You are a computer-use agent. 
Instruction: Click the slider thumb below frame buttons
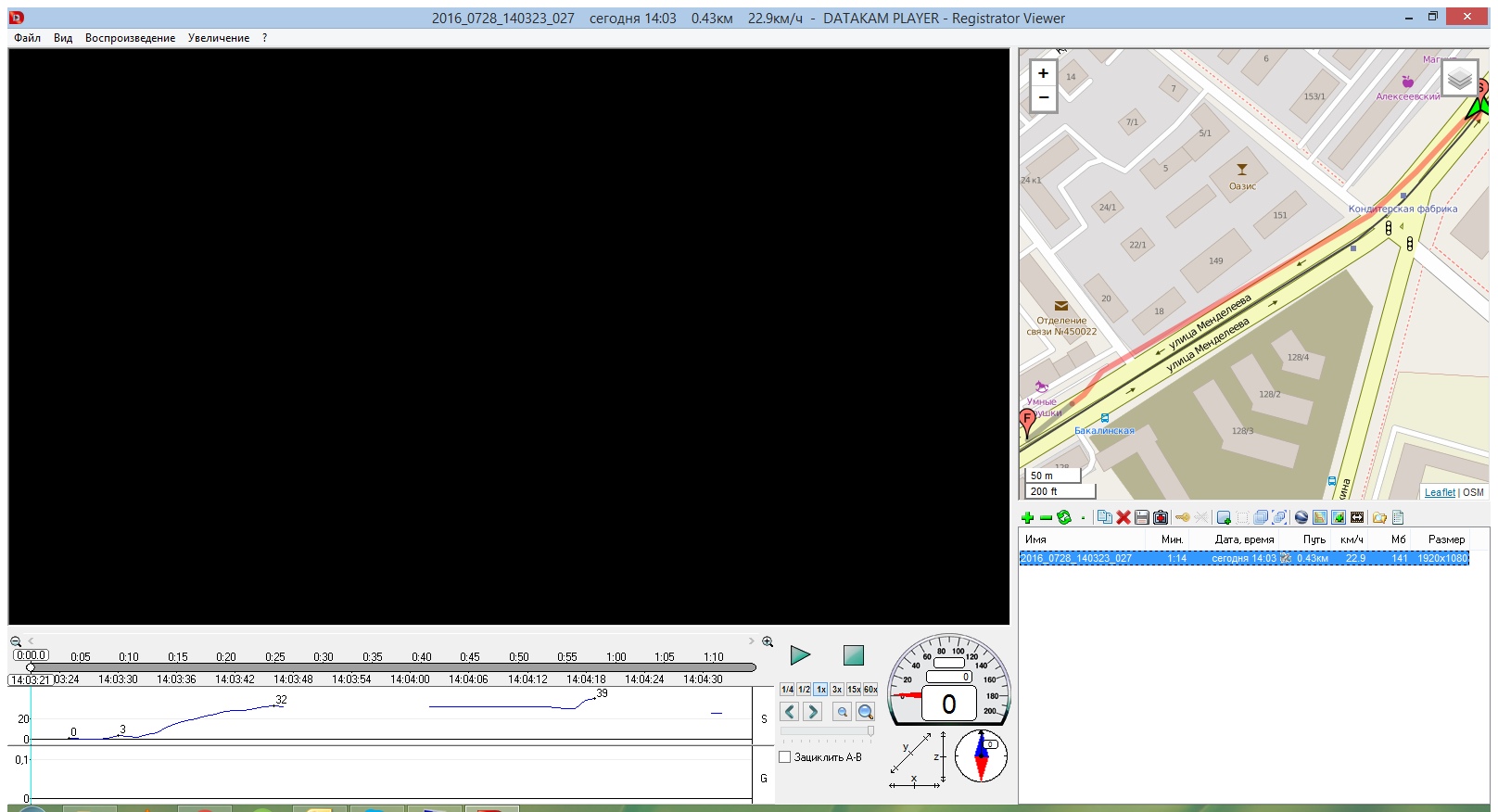tap(870, 731)
